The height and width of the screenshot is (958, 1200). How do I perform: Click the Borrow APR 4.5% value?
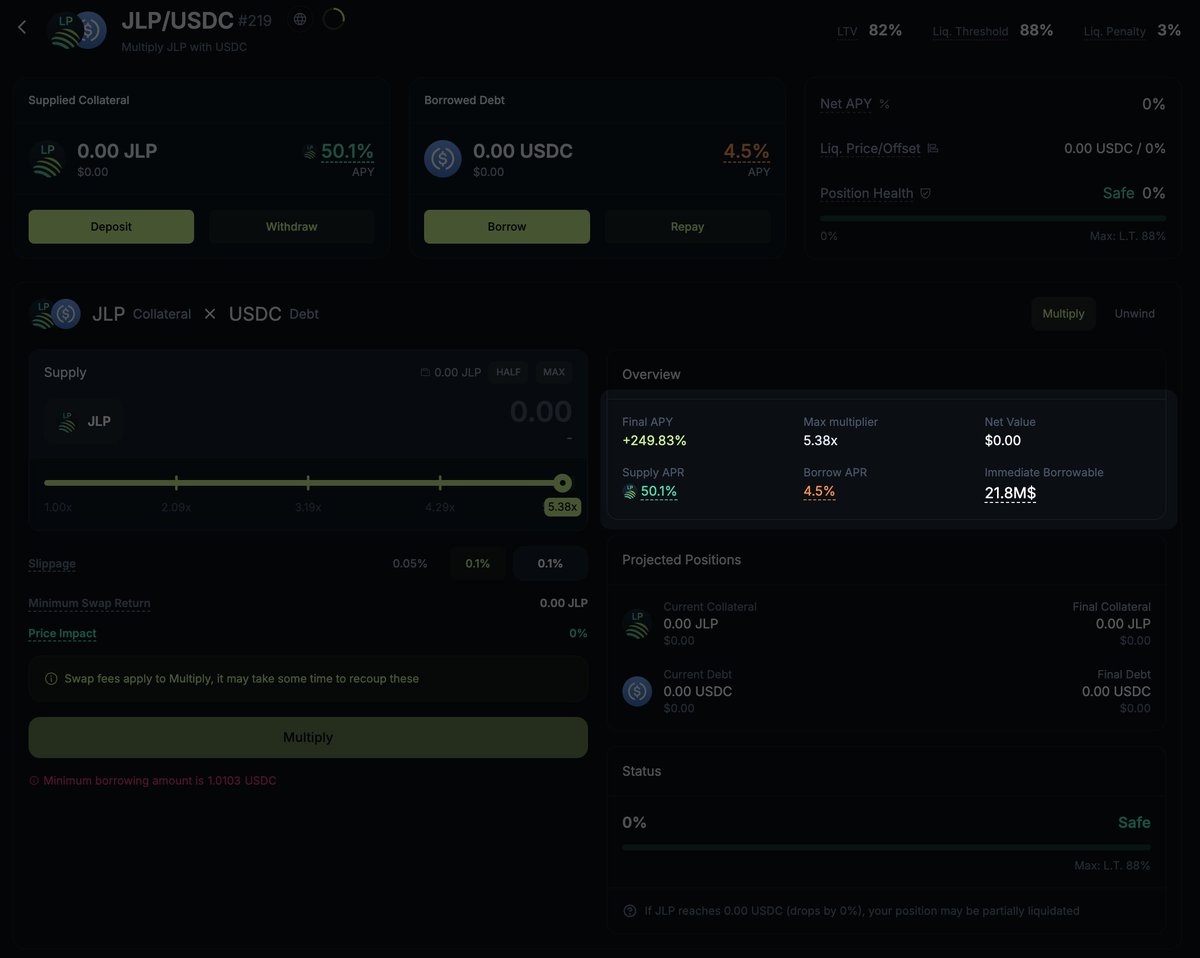[x=819, y=491]
